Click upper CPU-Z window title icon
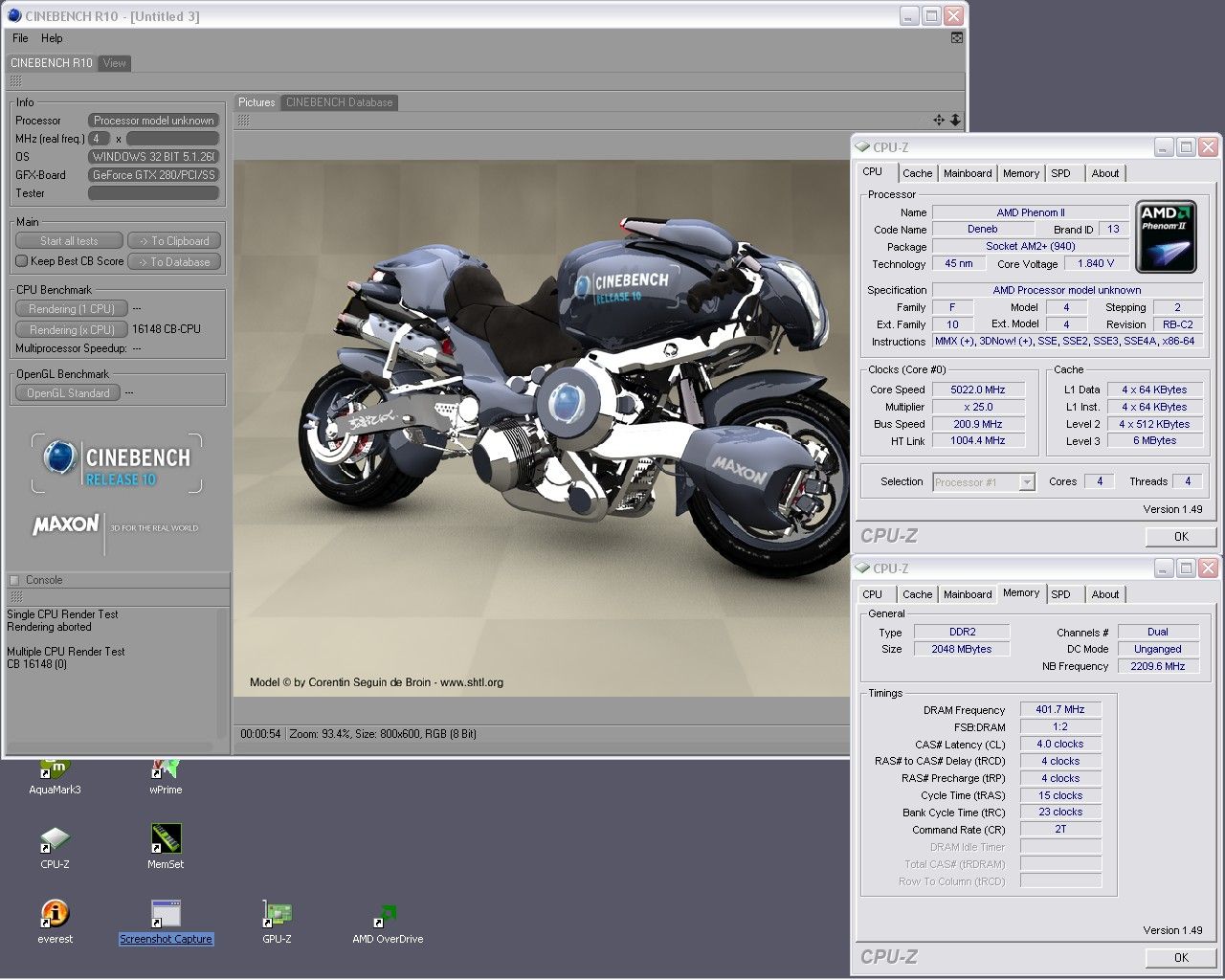The width and height of the screenshot is (1225, 980). (862, 147)
